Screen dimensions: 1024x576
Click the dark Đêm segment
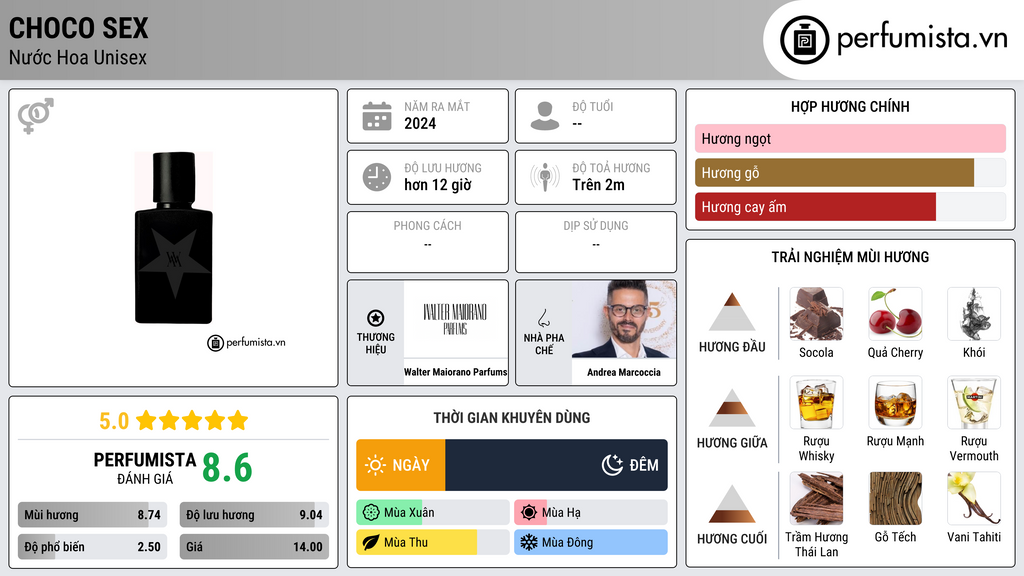(556, 465)
